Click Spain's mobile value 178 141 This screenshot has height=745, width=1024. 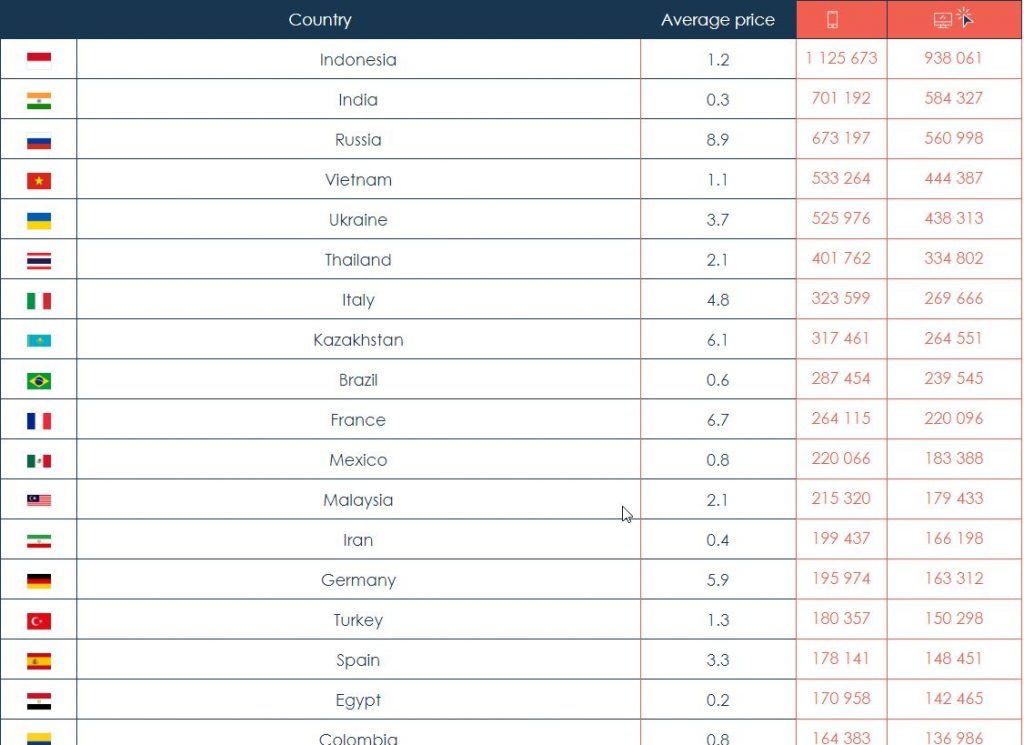(841, 658)
